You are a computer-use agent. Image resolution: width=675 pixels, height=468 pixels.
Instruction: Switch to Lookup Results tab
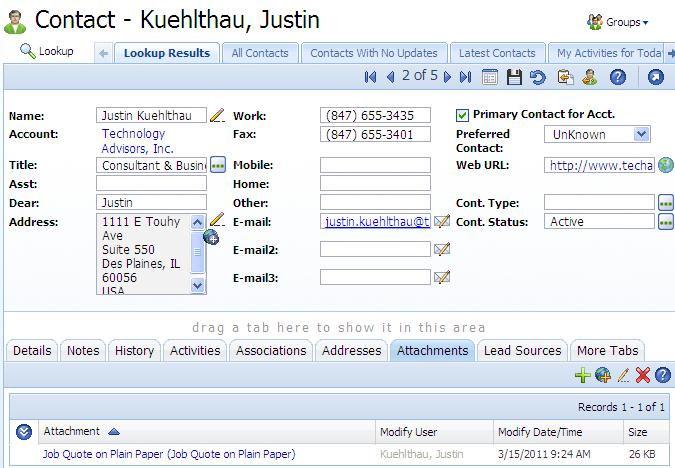point(167,53)
